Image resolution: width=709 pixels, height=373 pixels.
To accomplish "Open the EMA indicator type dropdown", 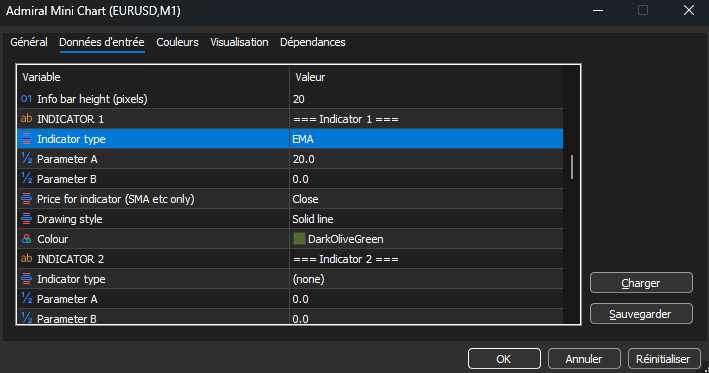I will coord(426,139).
